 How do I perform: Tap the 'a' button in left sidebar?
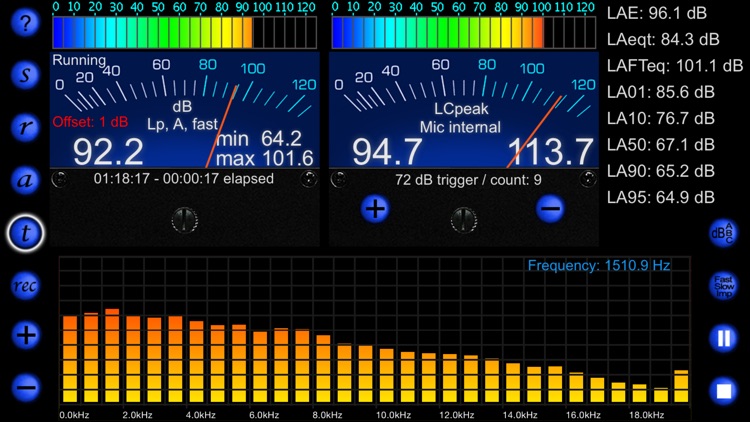(x=26, y=180)
